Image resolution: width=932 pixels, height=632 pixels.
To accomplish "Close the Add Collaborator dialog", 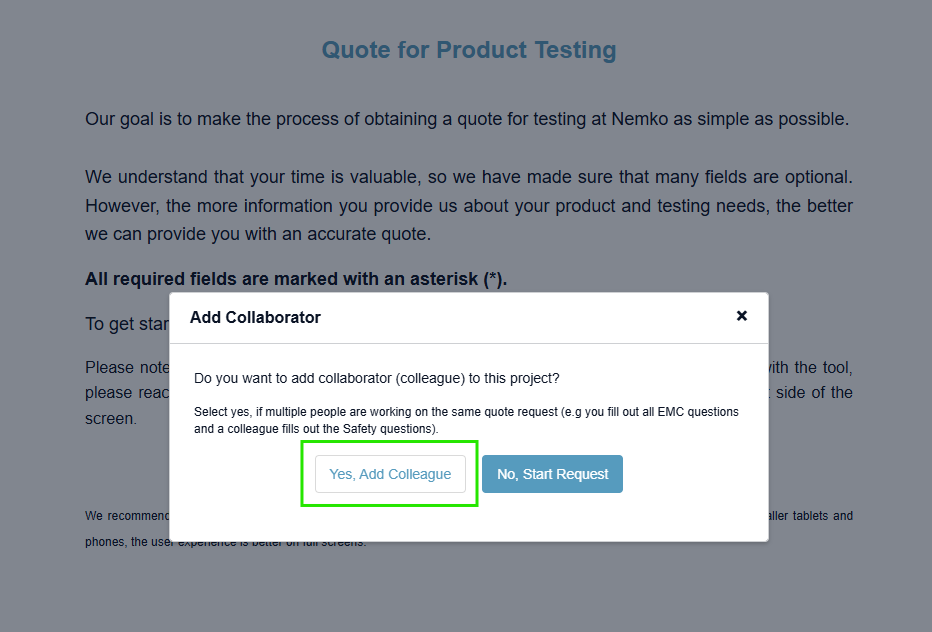I will click(742, 316).
